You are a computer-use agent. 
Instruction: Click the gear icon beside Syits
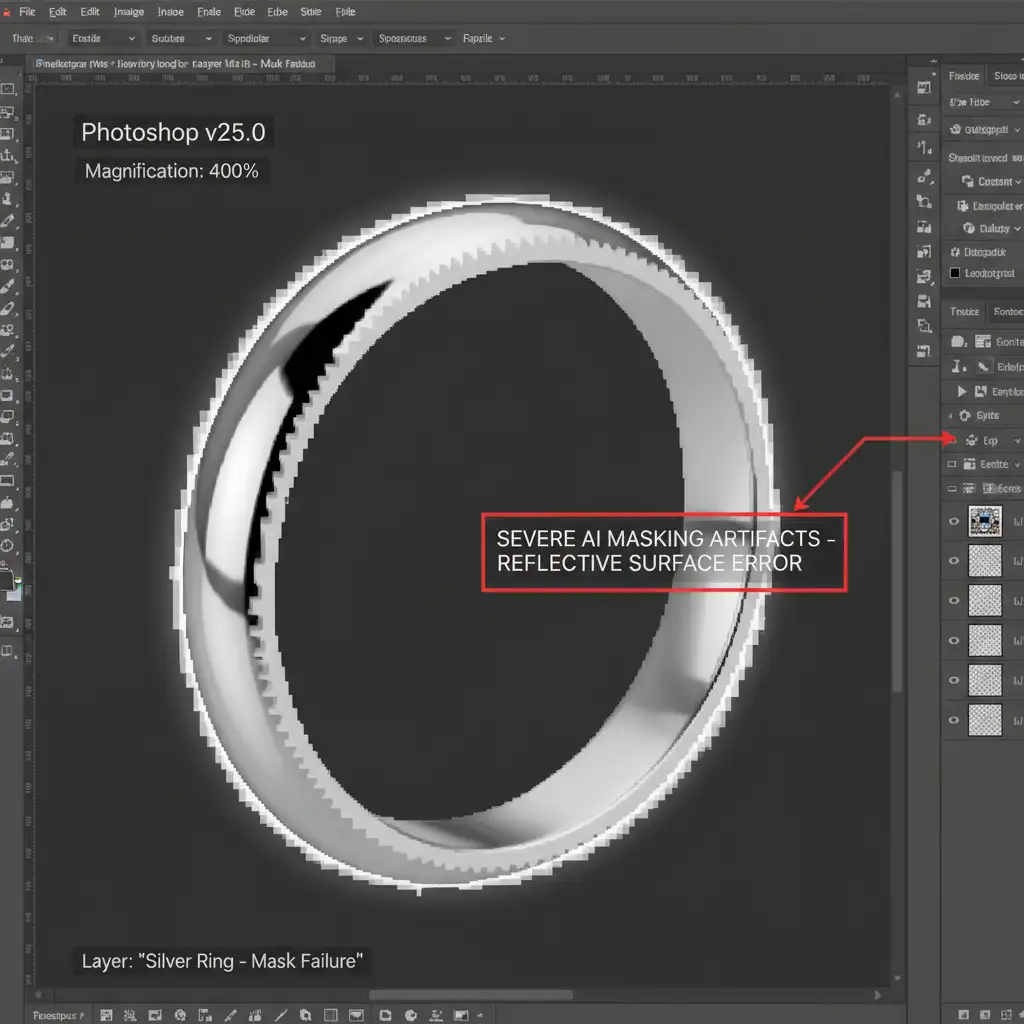coord(964,415)
